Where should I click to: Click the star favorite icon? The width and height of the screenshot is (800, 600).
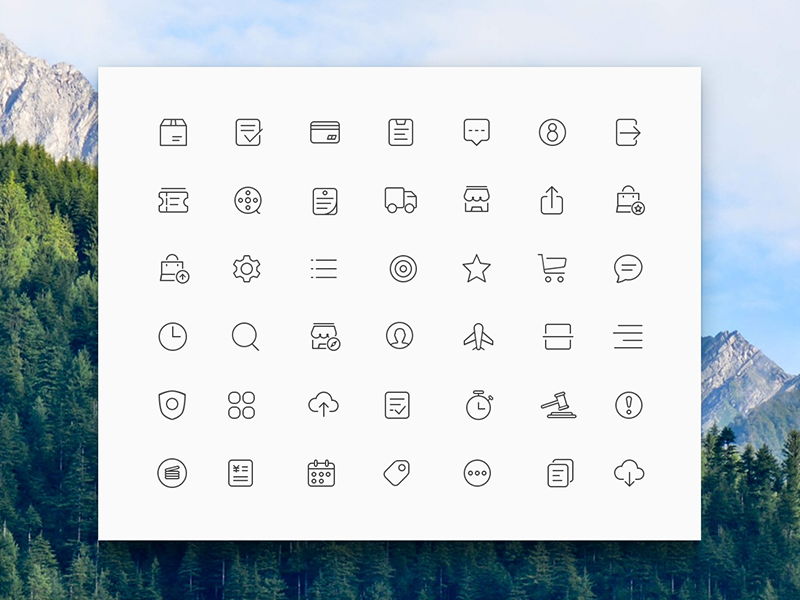click(477, 268)
